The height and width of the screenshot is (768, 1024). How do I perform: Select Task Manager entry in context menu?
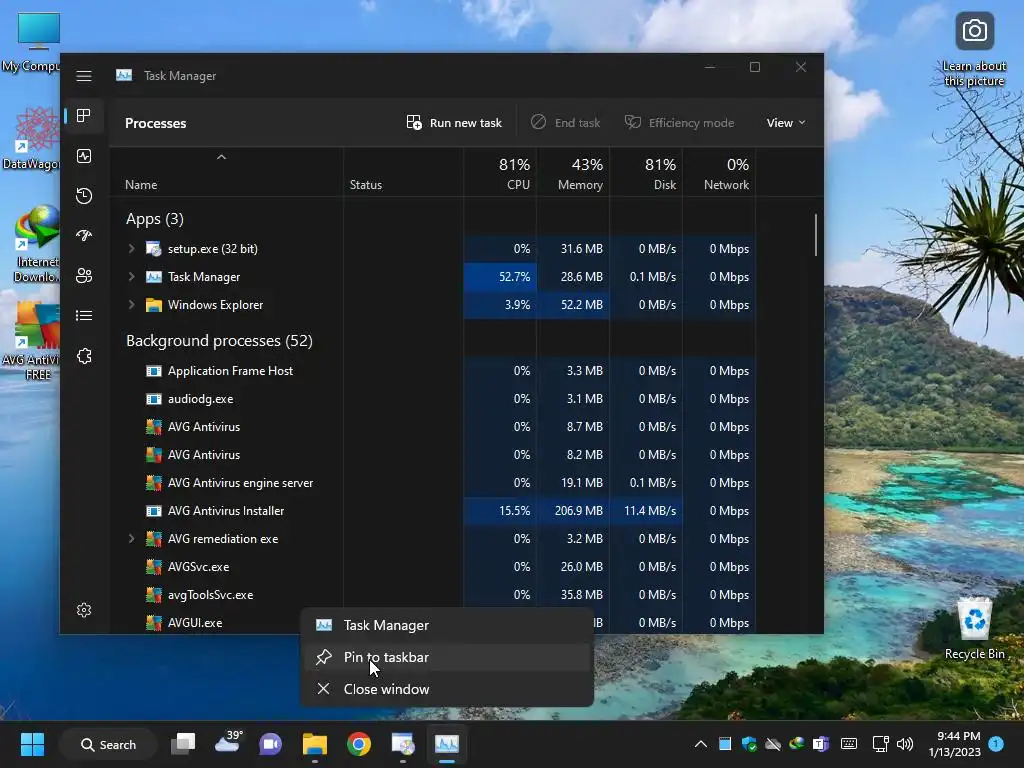coord(447,625)
